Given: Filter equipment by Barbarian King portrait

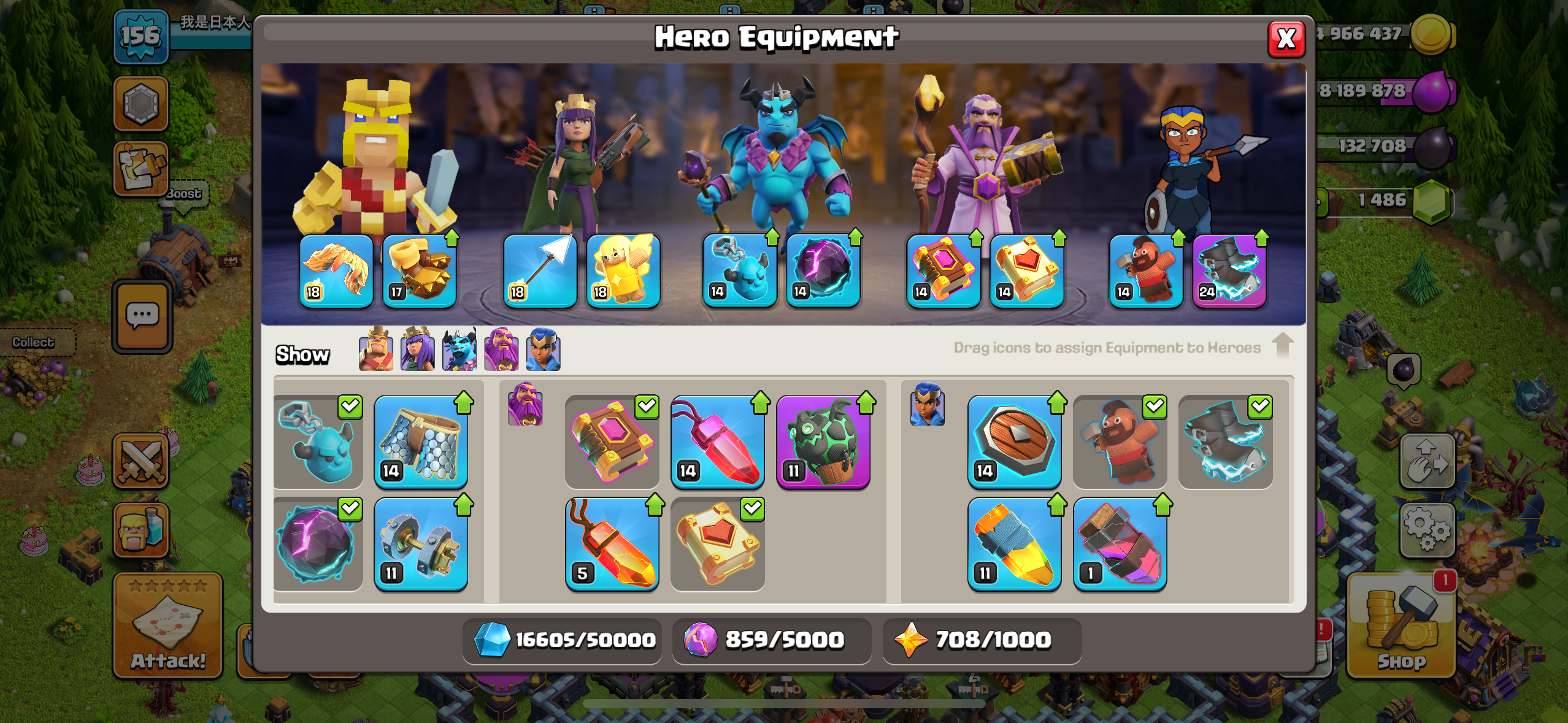Looking at the screenshot, I should (x=376, y=349).
